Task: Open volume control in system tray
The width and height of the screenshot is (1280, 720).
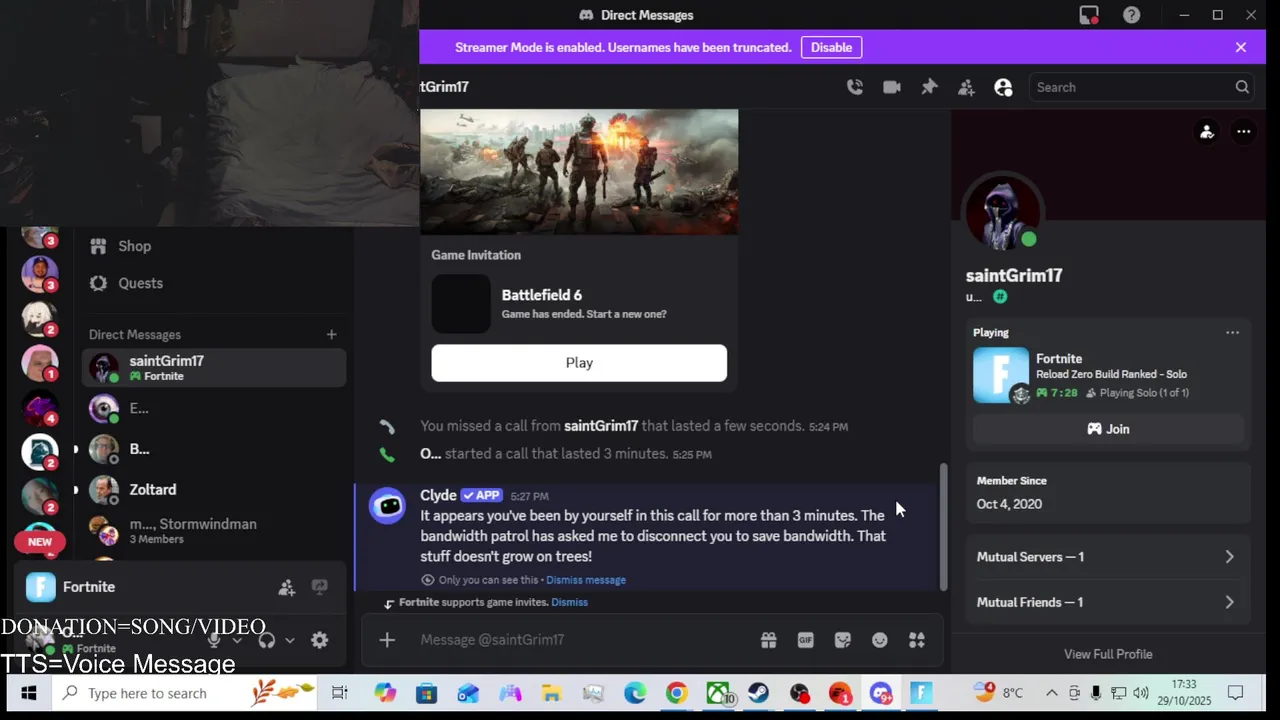Action: point(1141,693)
